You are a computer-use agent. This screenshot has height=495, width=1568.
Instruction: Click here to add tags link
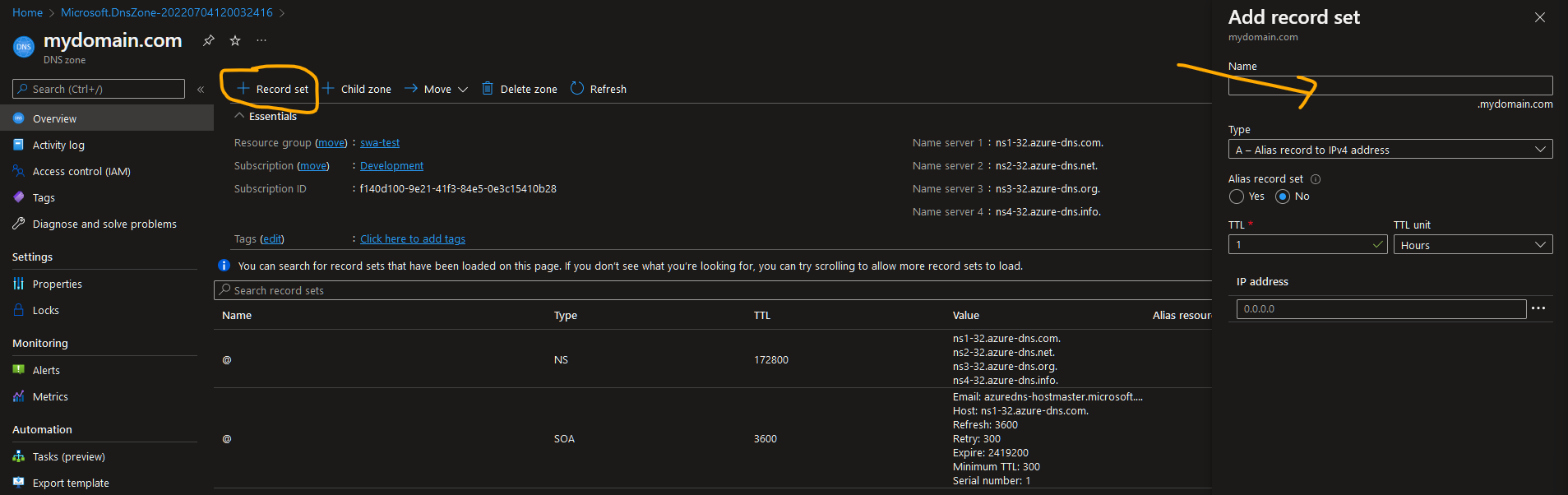(x=413, y=239)
